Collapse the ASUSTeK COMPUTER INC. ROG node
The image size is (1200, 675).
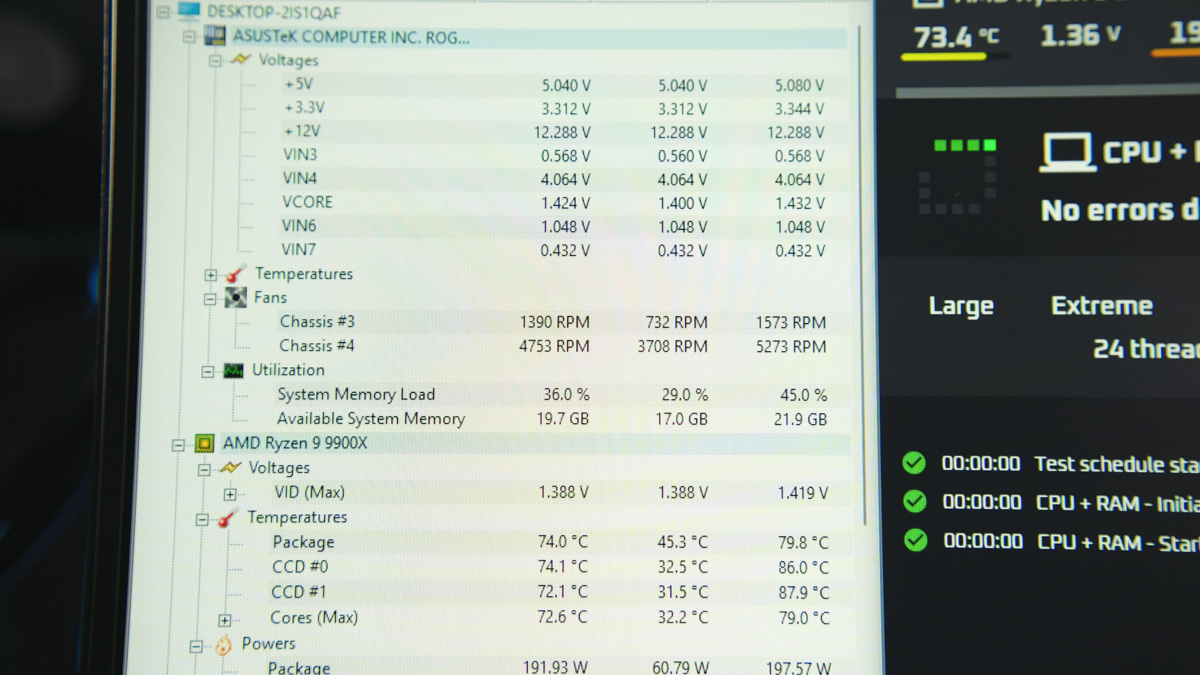pos(189,37)
